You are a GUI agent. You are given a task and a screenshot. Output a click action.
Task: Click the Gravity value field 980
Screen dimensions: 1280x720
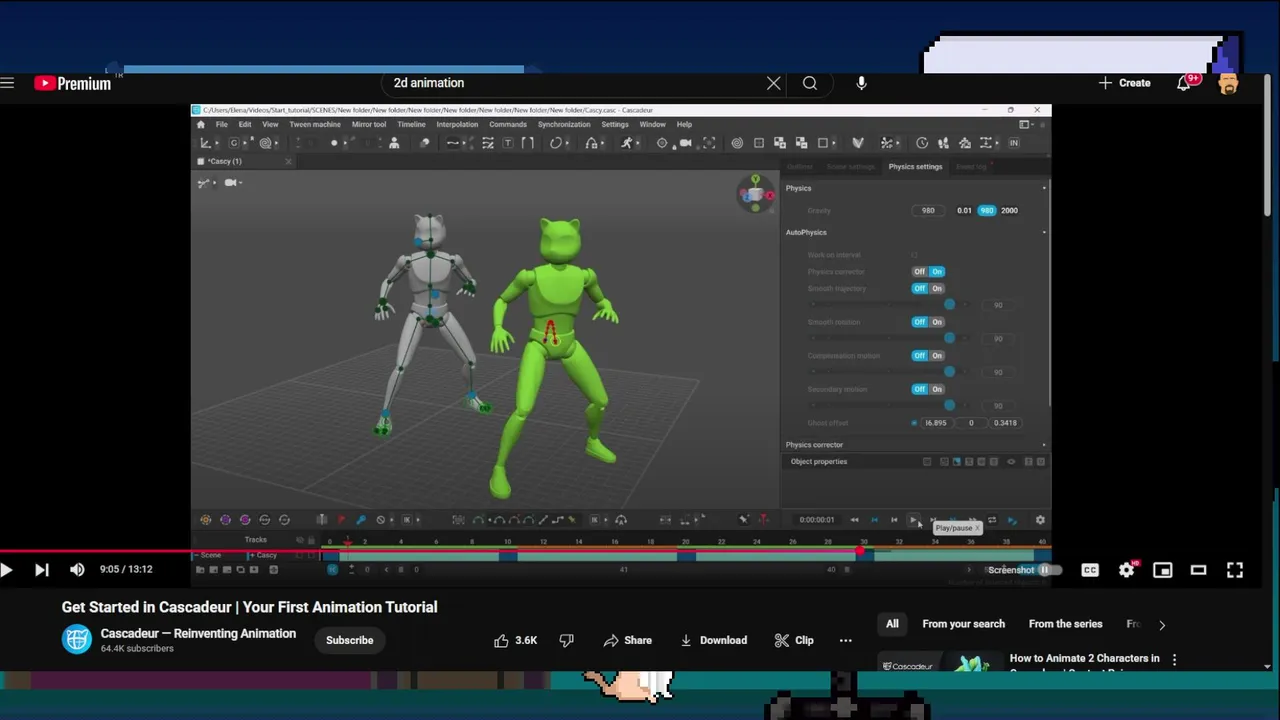(x=928, y=211)
